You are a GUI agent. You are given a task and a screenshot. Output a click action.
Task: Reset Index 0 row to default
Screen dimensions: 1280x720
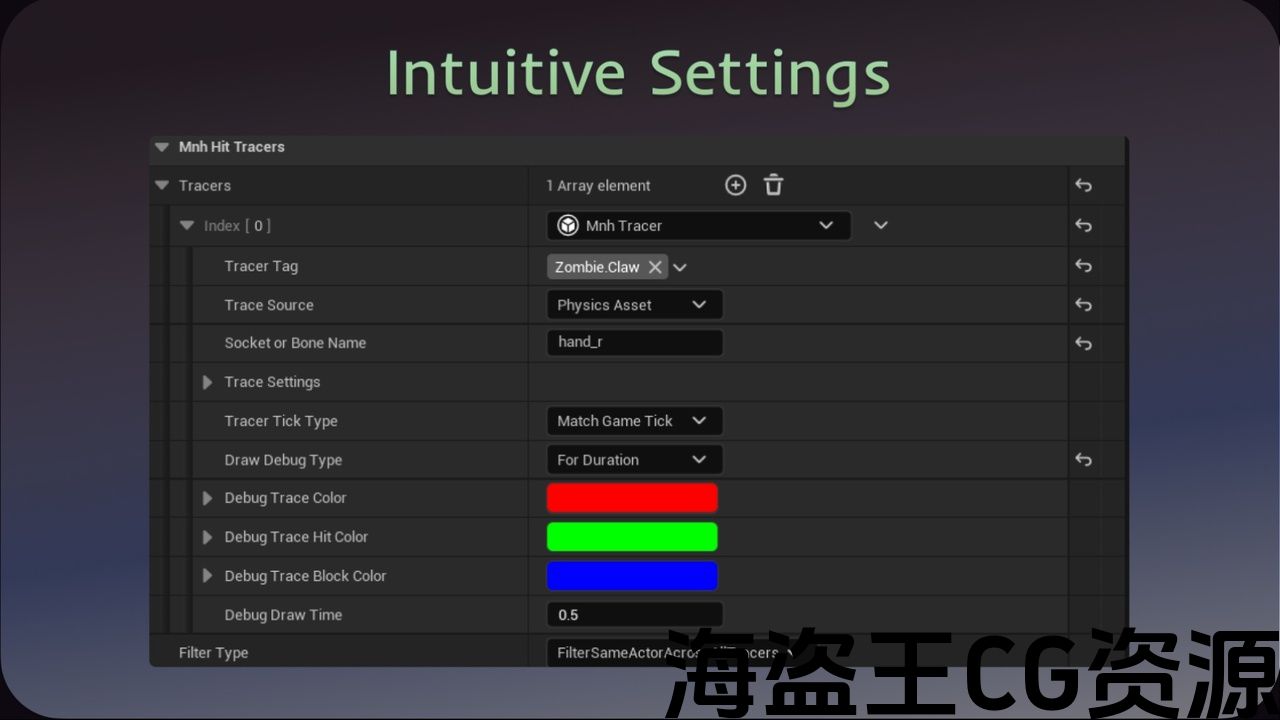click(1083, 226)
